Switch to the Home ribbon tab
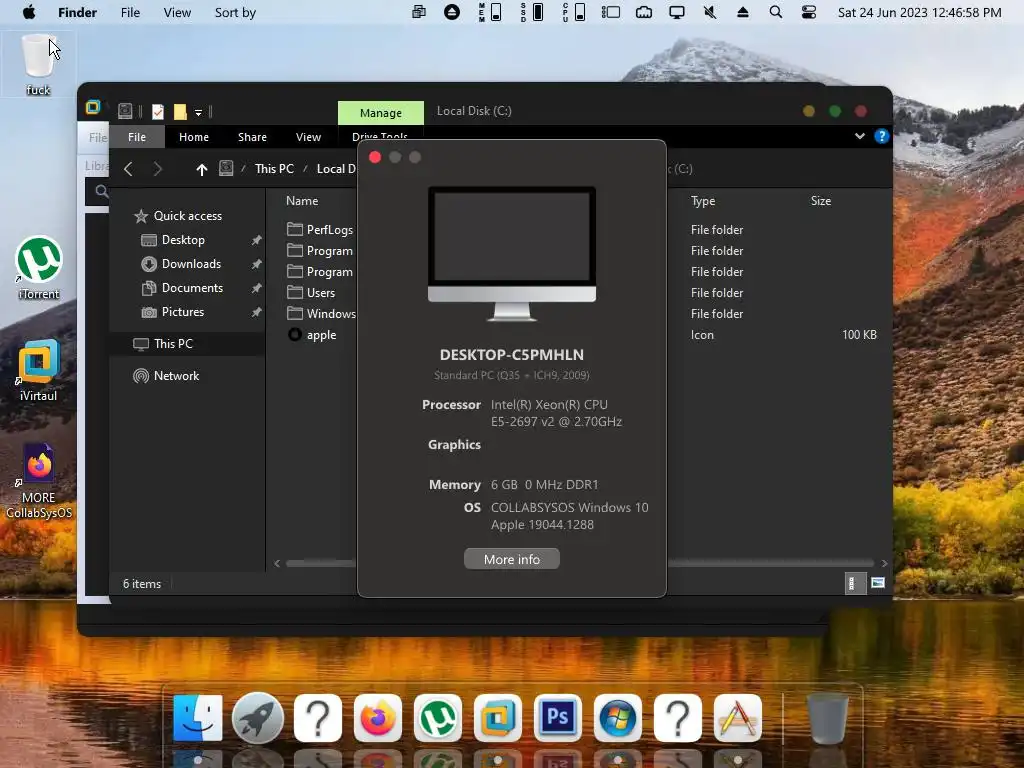The height and width of the screenshot is (768, 1024). [x=194, y=137]
